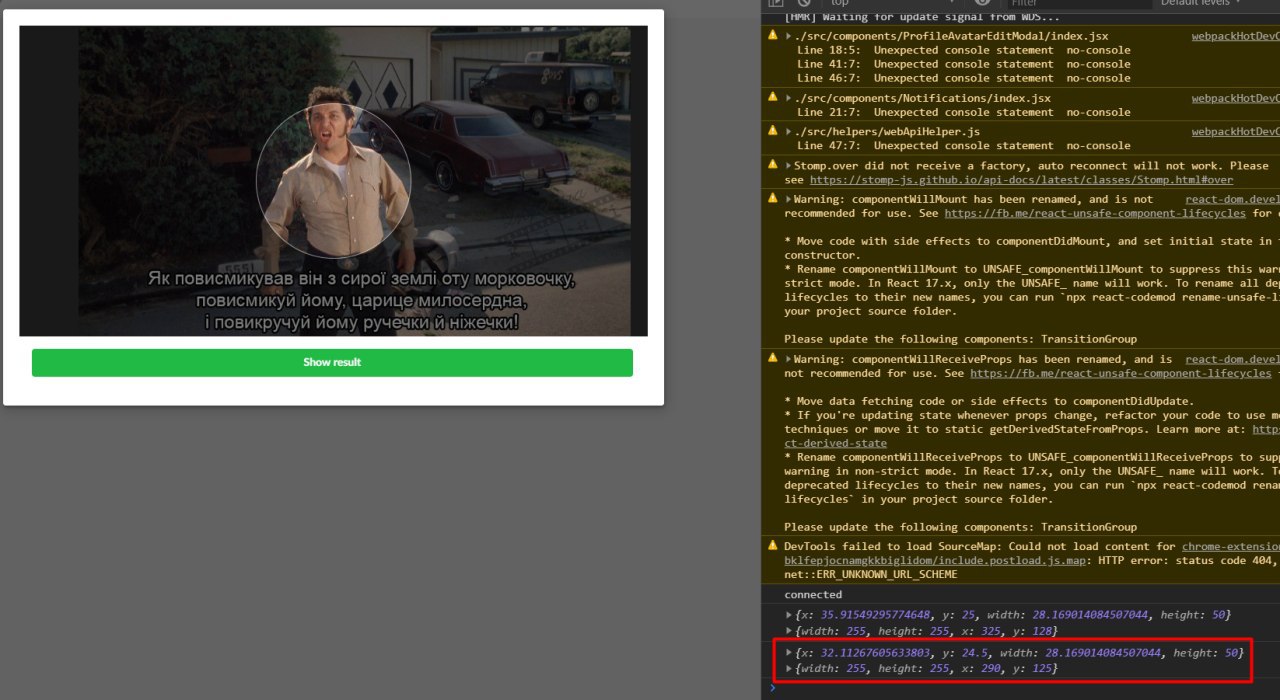Image resolution: width=1280 pixels, height=700 pixels.
Task: Expand the componentWillReceiveProps renamed warning
Action: (790, 359)
